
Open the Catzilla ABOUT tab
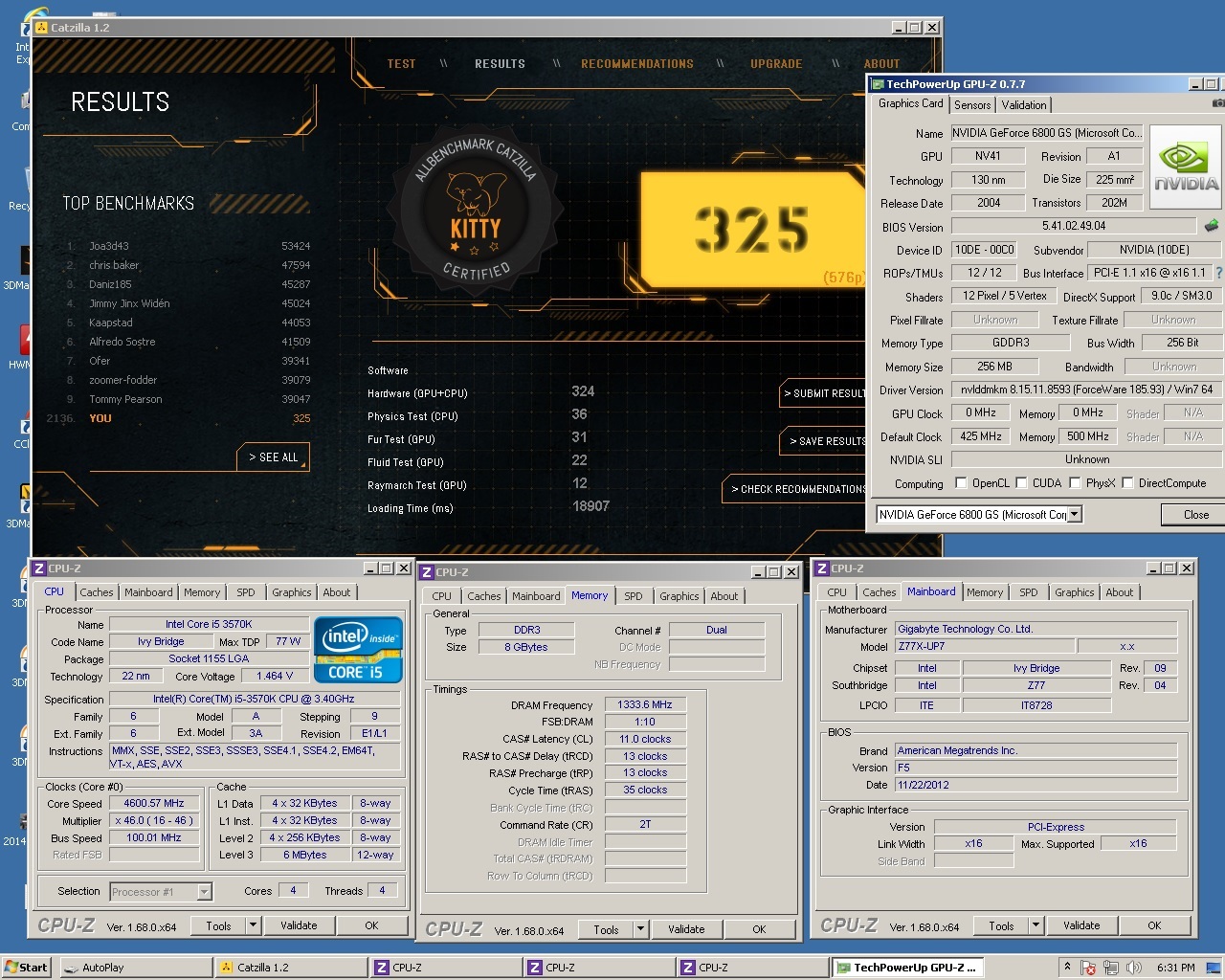pos(882,64)
